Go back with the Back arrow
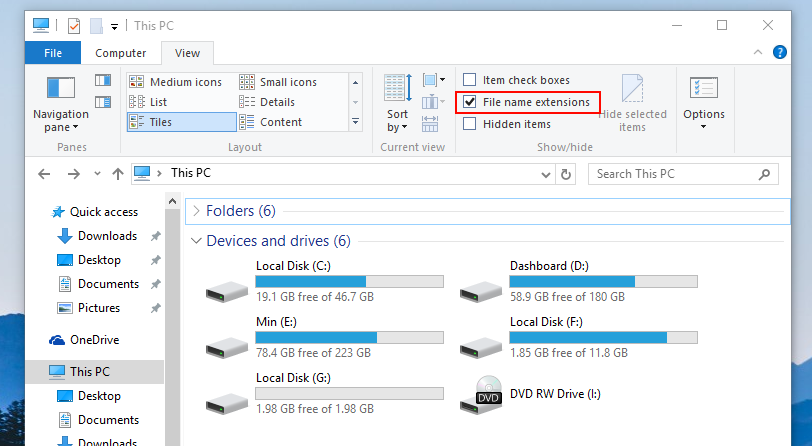The image size is (812, 446). point(44,174)
